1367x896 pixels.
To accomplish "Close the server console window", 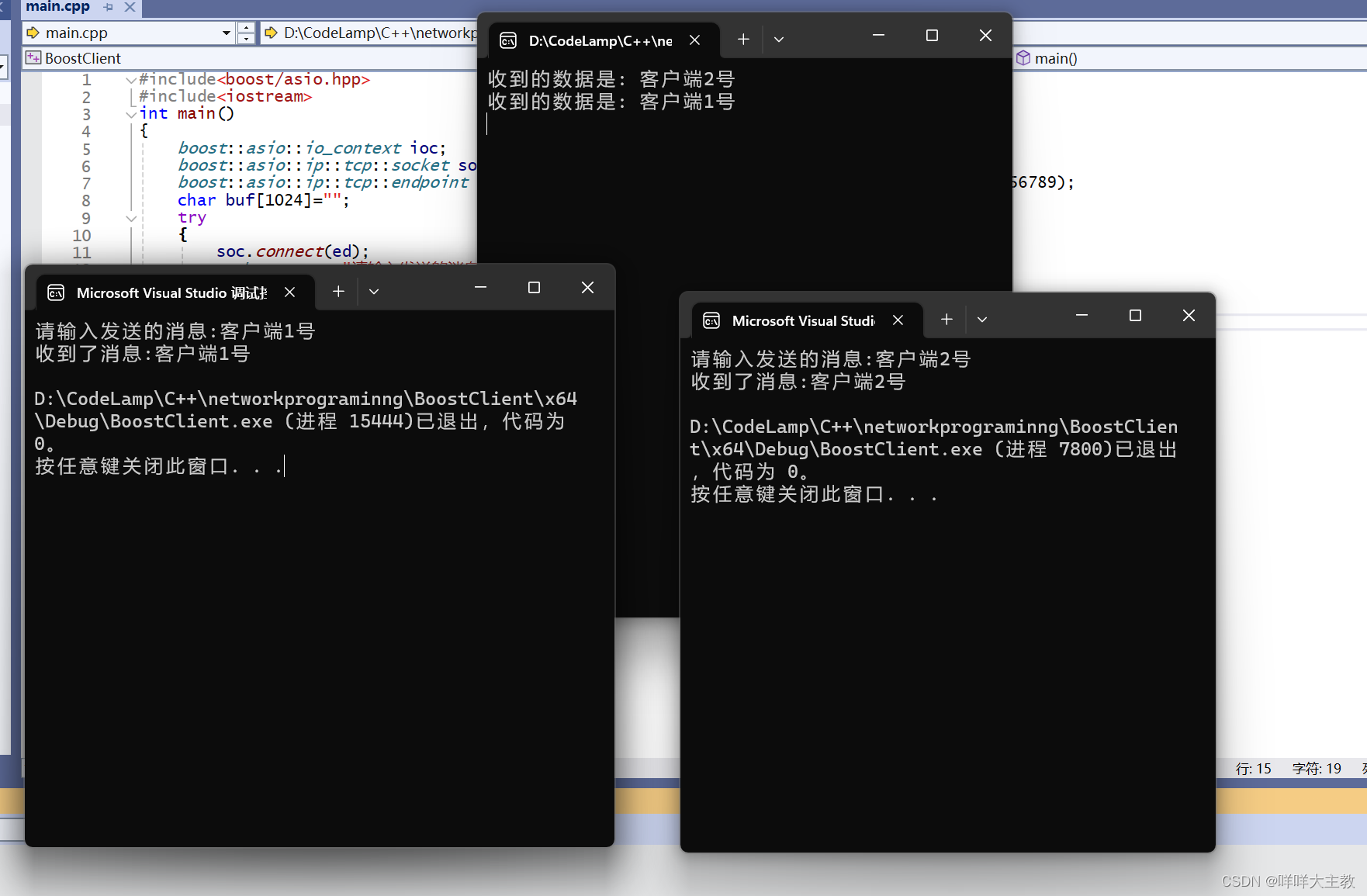I will click(985, 36).
